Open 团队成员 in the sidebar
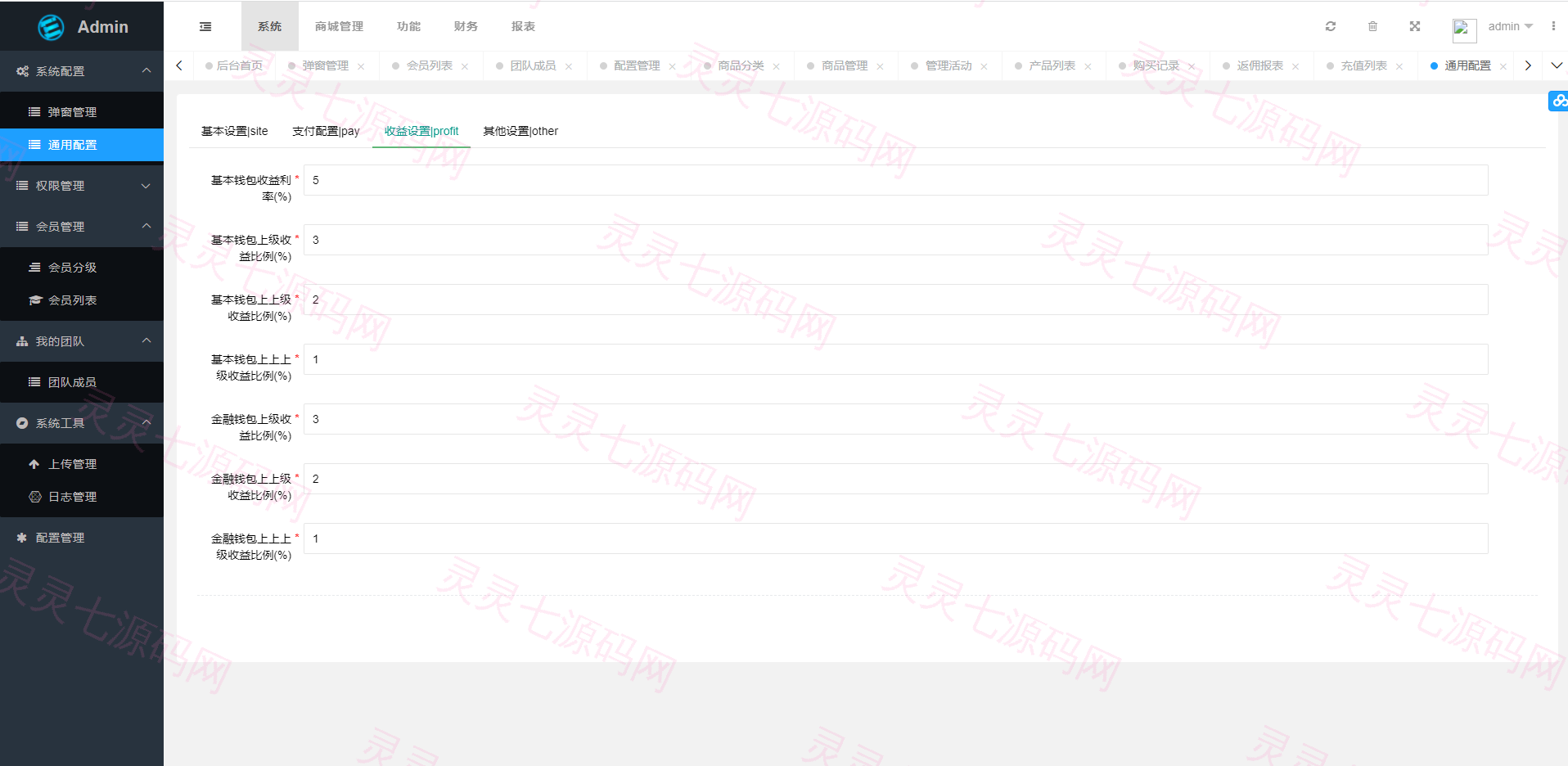 (x=82, y=382)
